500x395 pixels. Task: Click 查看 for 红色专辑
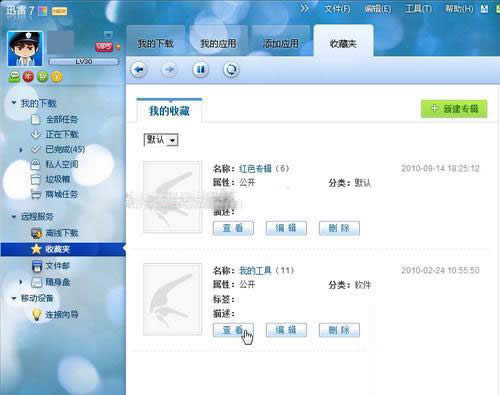click(x=233, y=228)
